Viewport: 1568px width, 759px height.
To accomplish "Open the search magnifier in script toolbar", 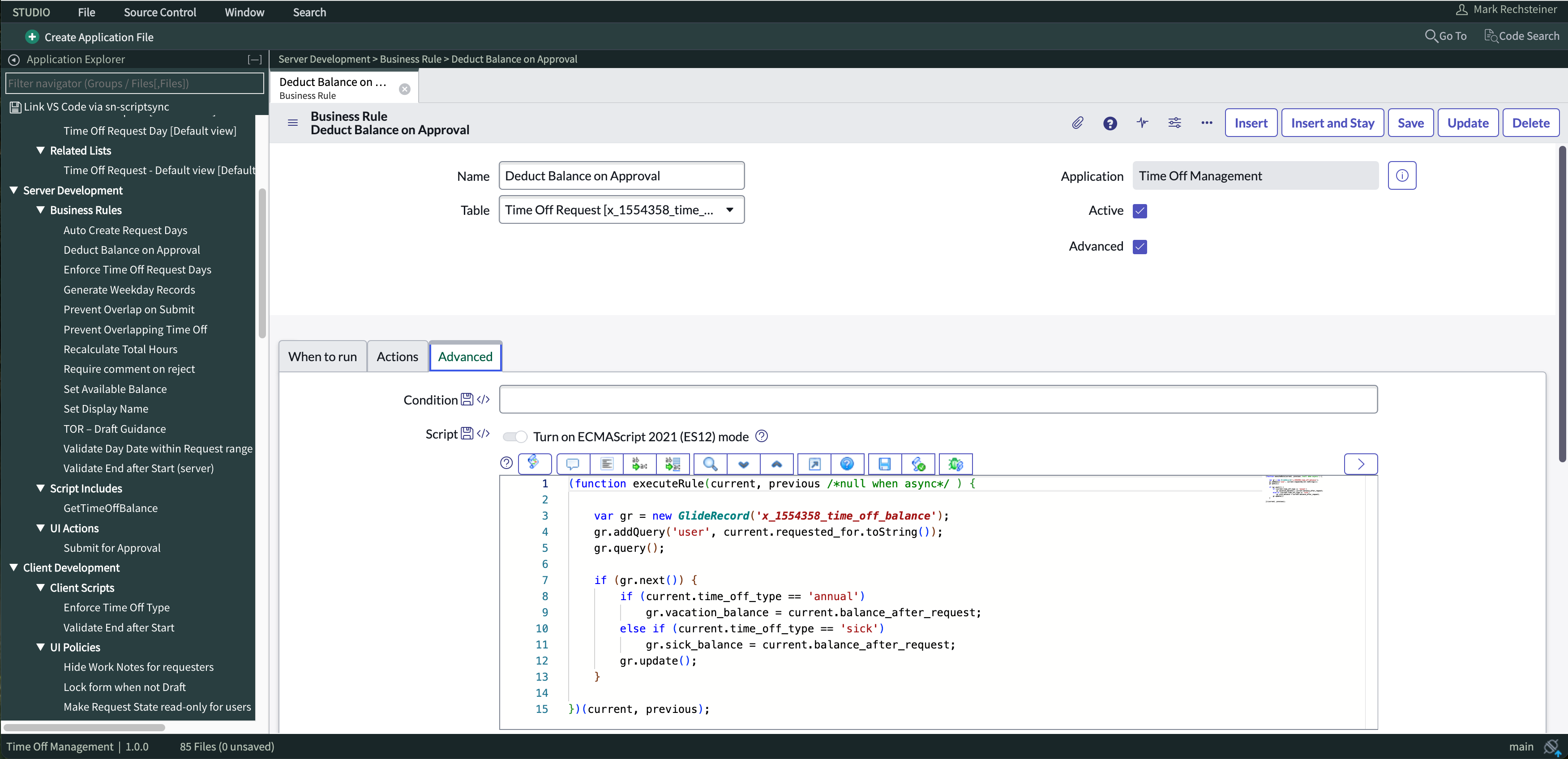I will [x=710, y=464].
